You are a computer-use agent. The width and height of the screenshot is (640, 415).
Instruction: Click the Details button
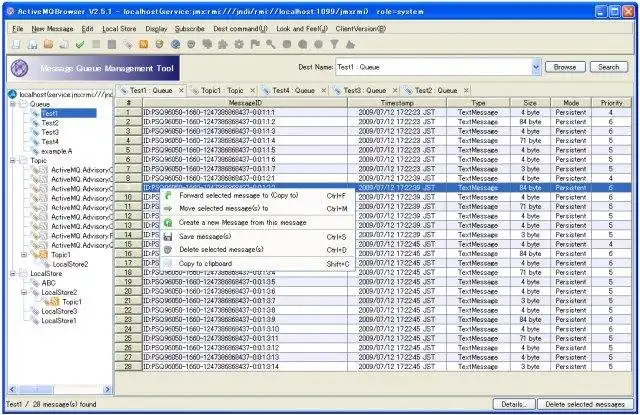tap(513, 404)
